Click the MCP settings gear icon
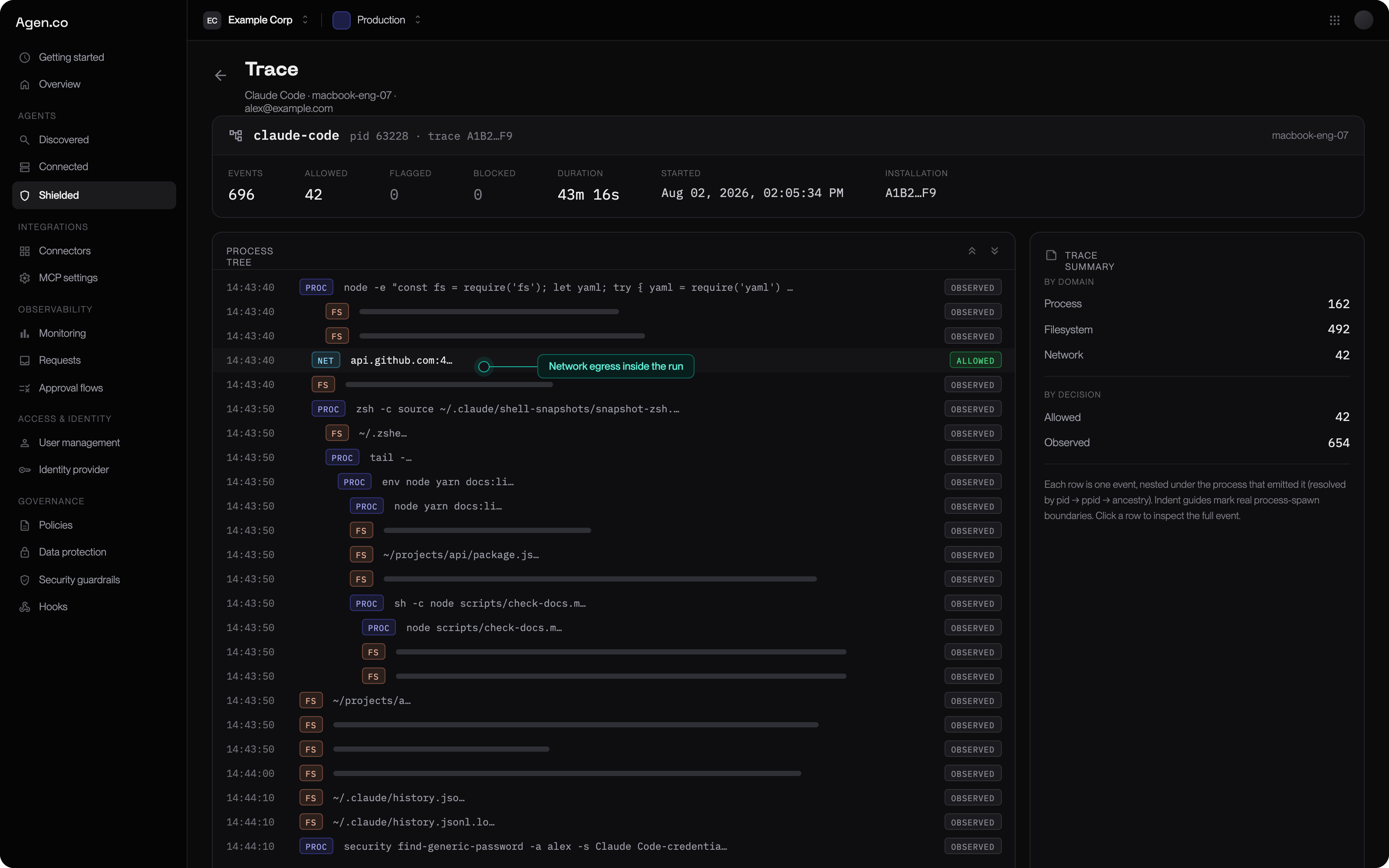 click(25, 278)
